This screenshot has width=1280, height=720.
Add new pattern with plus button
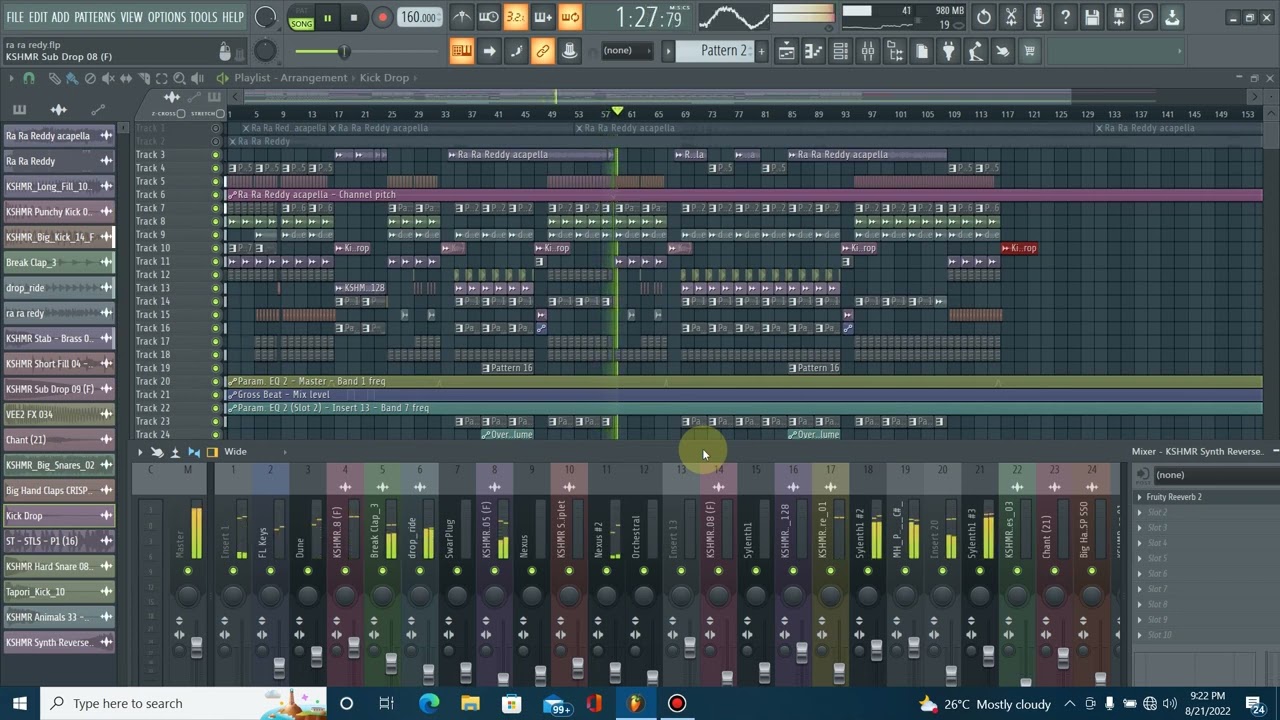point(761,51)
